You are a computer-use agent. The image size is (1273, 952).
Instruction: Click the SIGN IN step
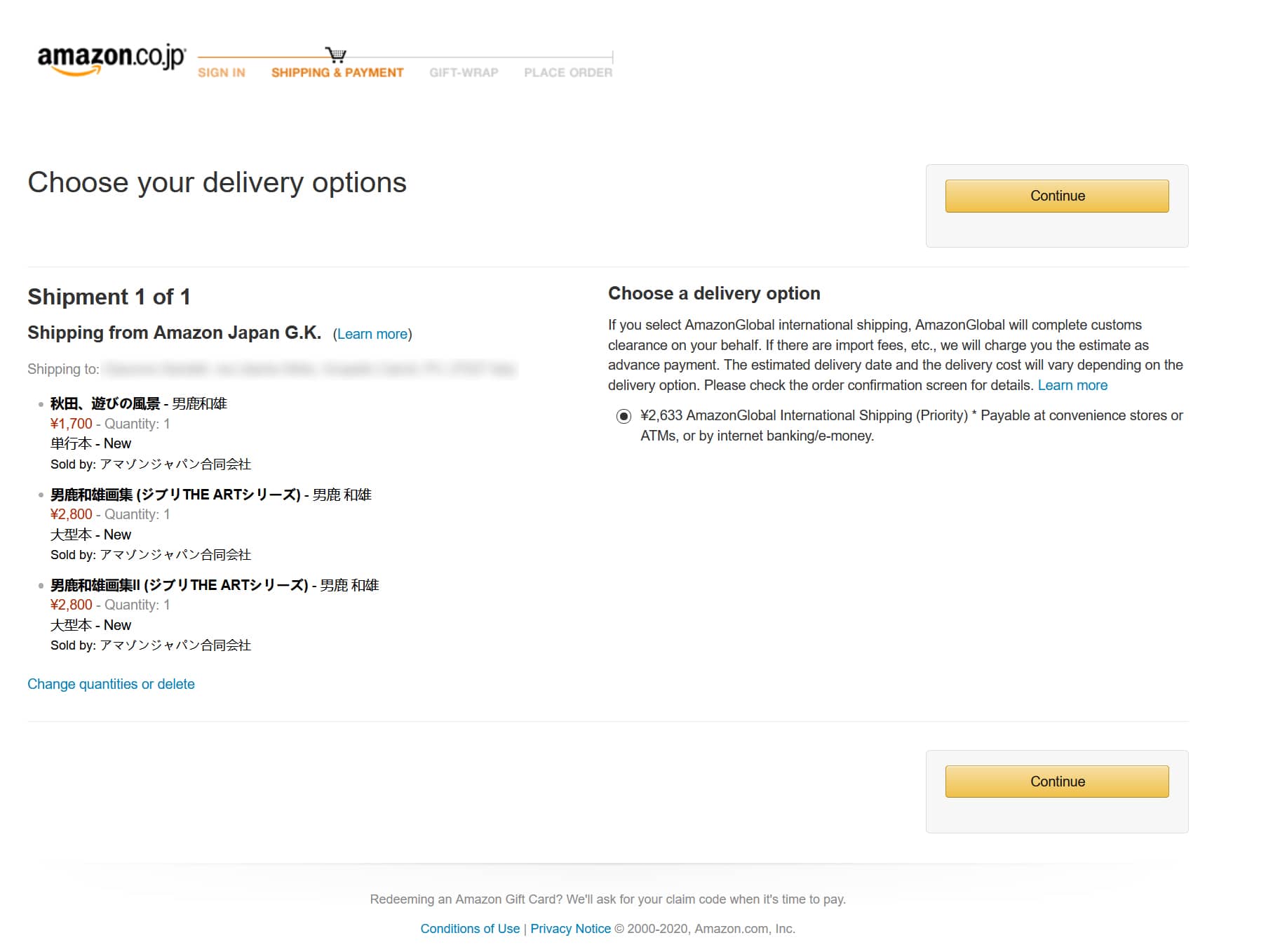[x=221, y=72]
